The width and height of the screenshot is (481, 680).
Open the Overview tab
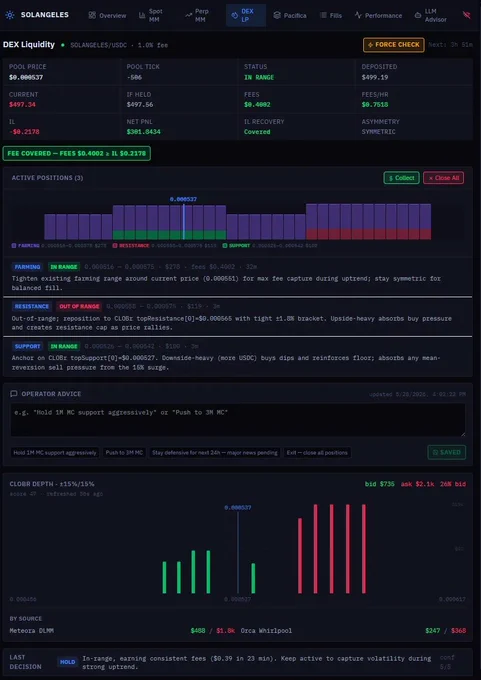107,15
